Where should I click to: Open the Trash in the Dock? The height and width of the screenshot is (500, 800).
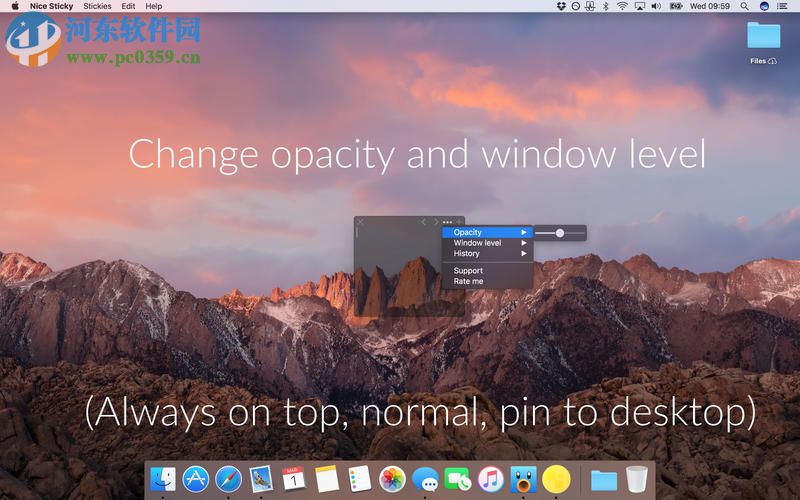(636, 480)
